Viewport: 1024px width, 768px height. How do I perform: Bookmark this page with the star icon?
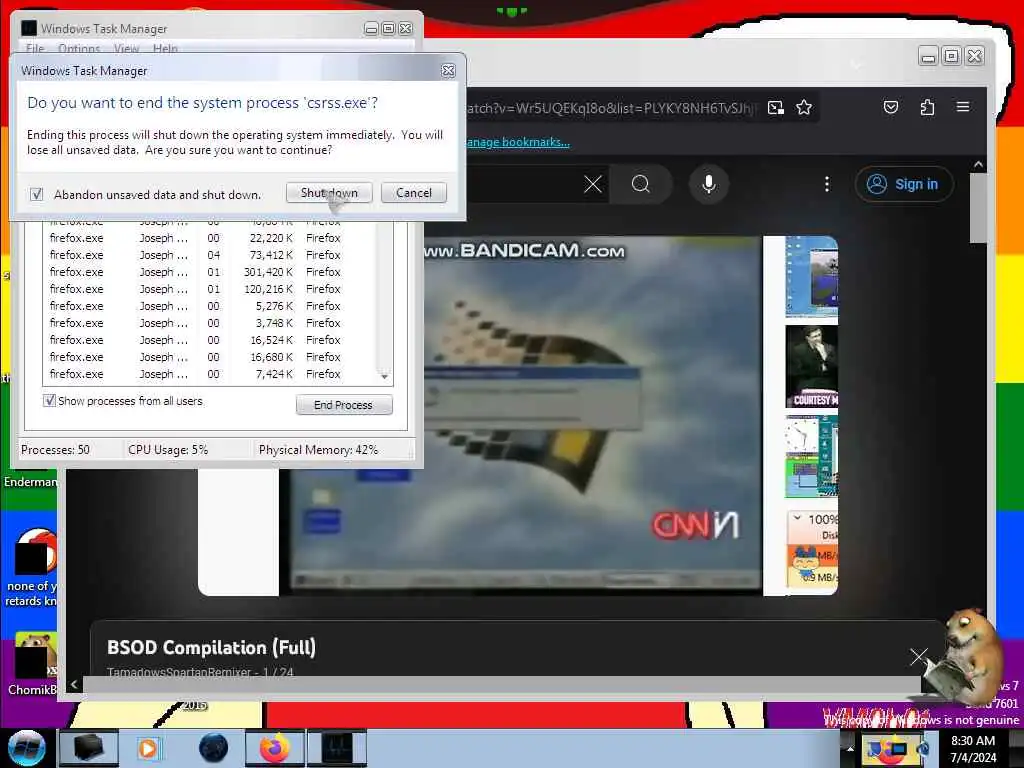pos(804,108)
